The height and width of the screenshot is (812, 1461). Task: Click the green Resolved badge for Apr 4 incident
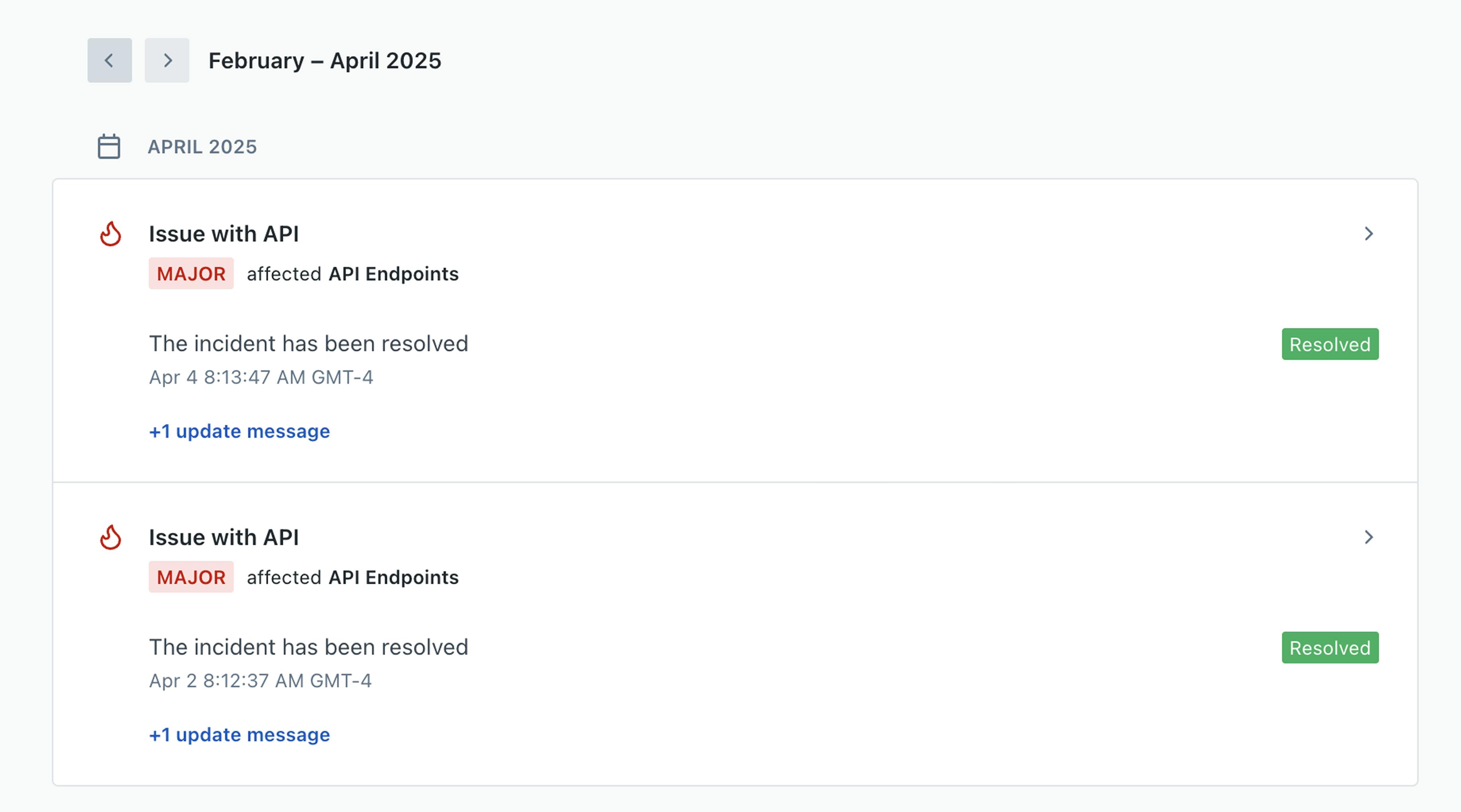click(1329, 343)
